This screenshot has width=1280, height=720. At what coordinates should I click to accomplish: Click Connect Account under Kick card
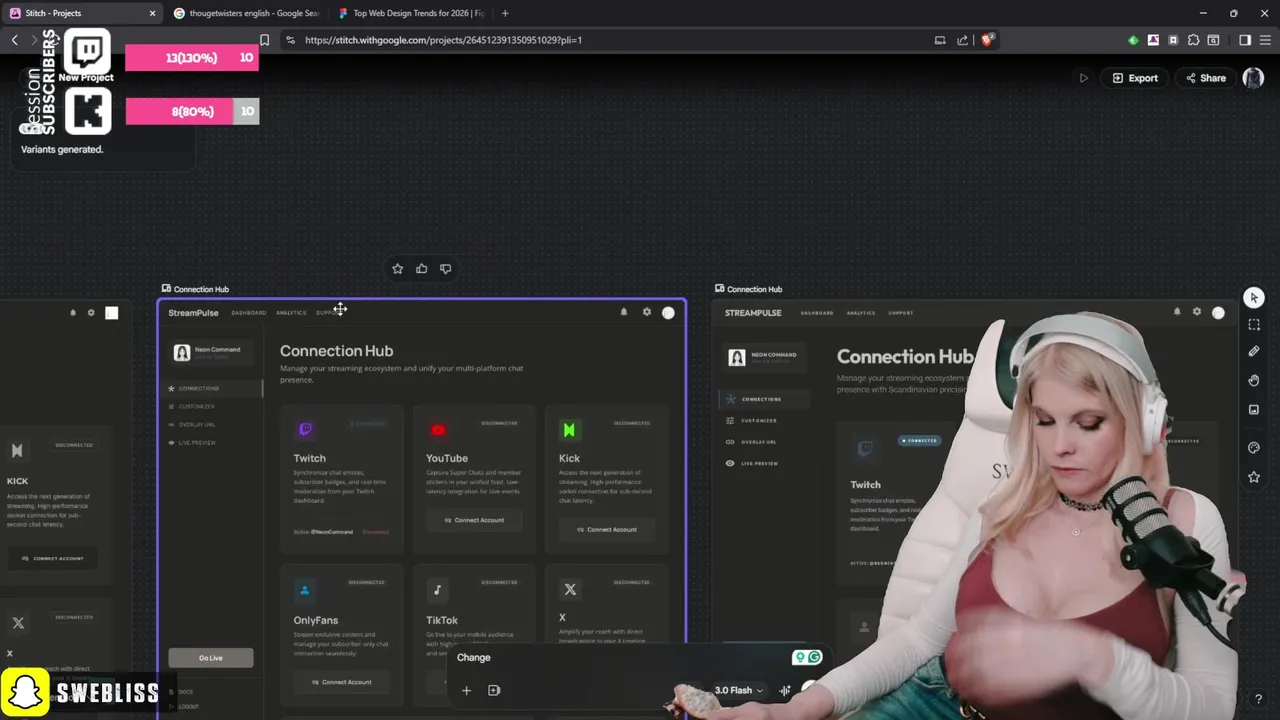click(606, 529)
